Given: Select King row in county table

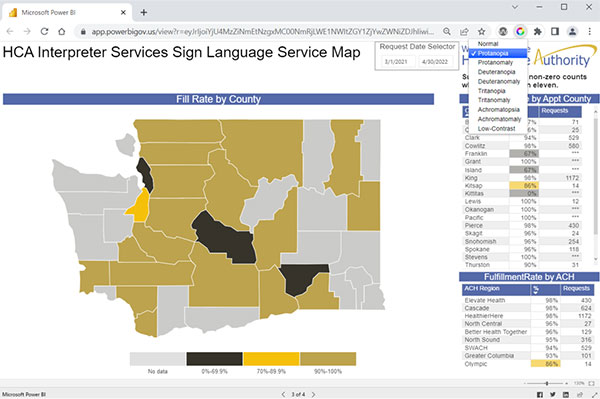Looking at the screenshot, I should pyautogui.click(x=522, y=178).
